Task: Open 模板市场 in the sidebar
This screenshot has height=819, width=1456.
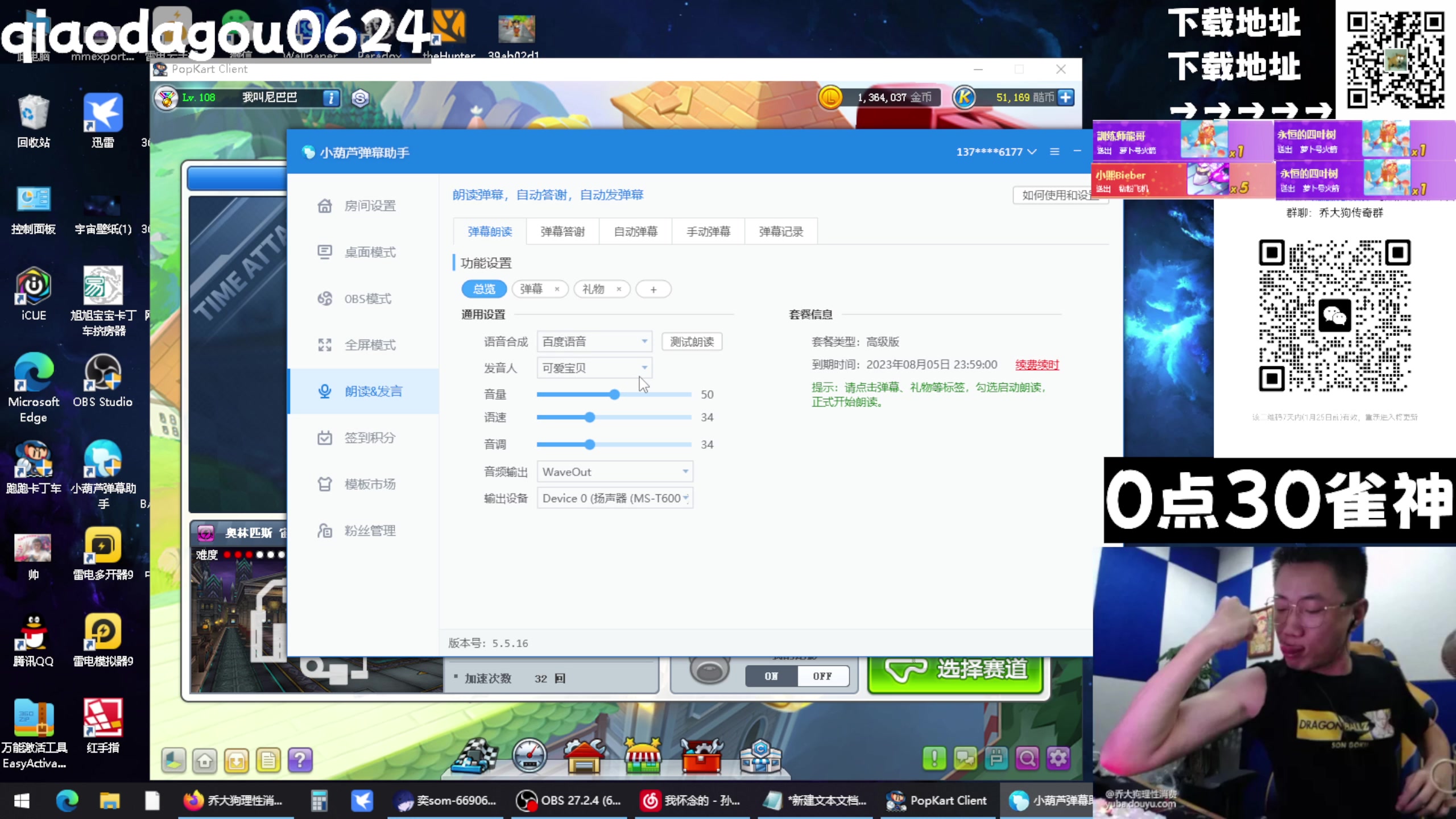Action: point(364,484)
